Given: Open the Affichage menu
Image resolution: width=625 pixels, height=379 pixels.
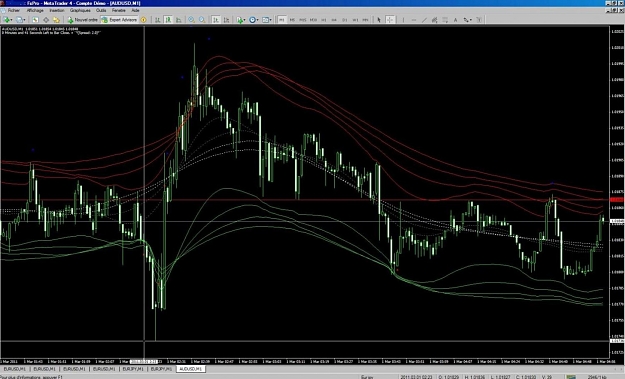Looking at the screenshot, I should [x=35, y=10].
